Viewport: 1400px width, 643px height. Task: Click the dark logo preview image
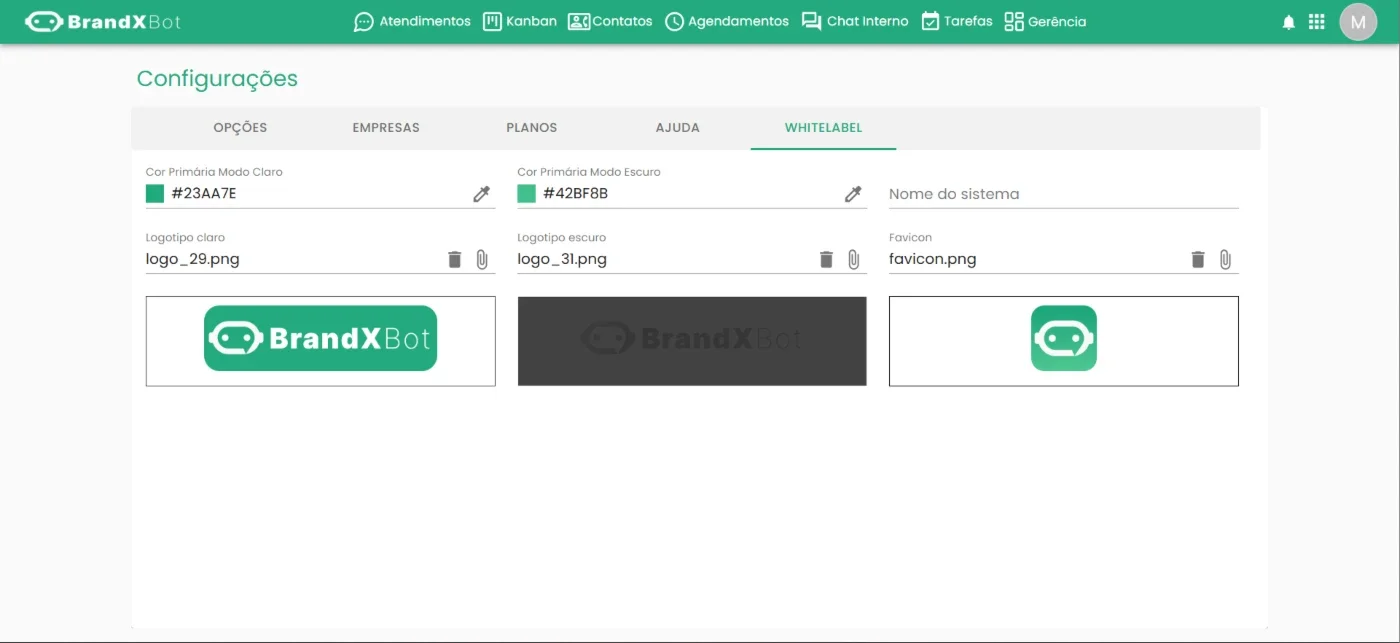(692, 341)
